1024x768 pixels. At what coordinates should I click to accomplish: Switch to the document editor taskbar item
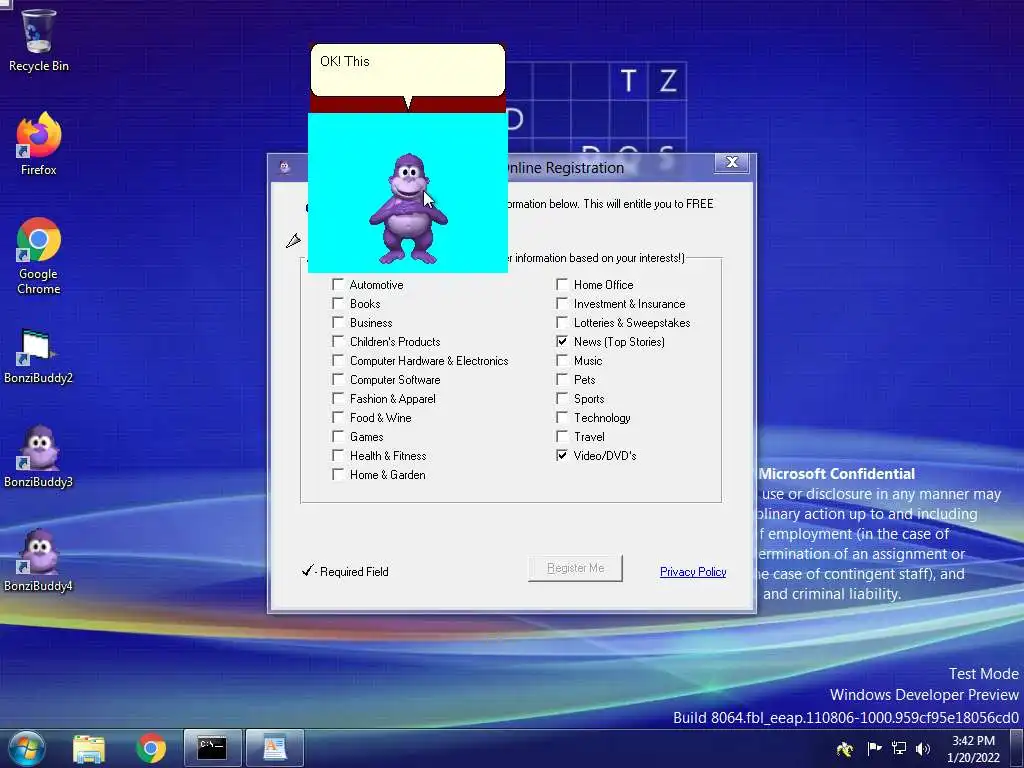[275, 748]
